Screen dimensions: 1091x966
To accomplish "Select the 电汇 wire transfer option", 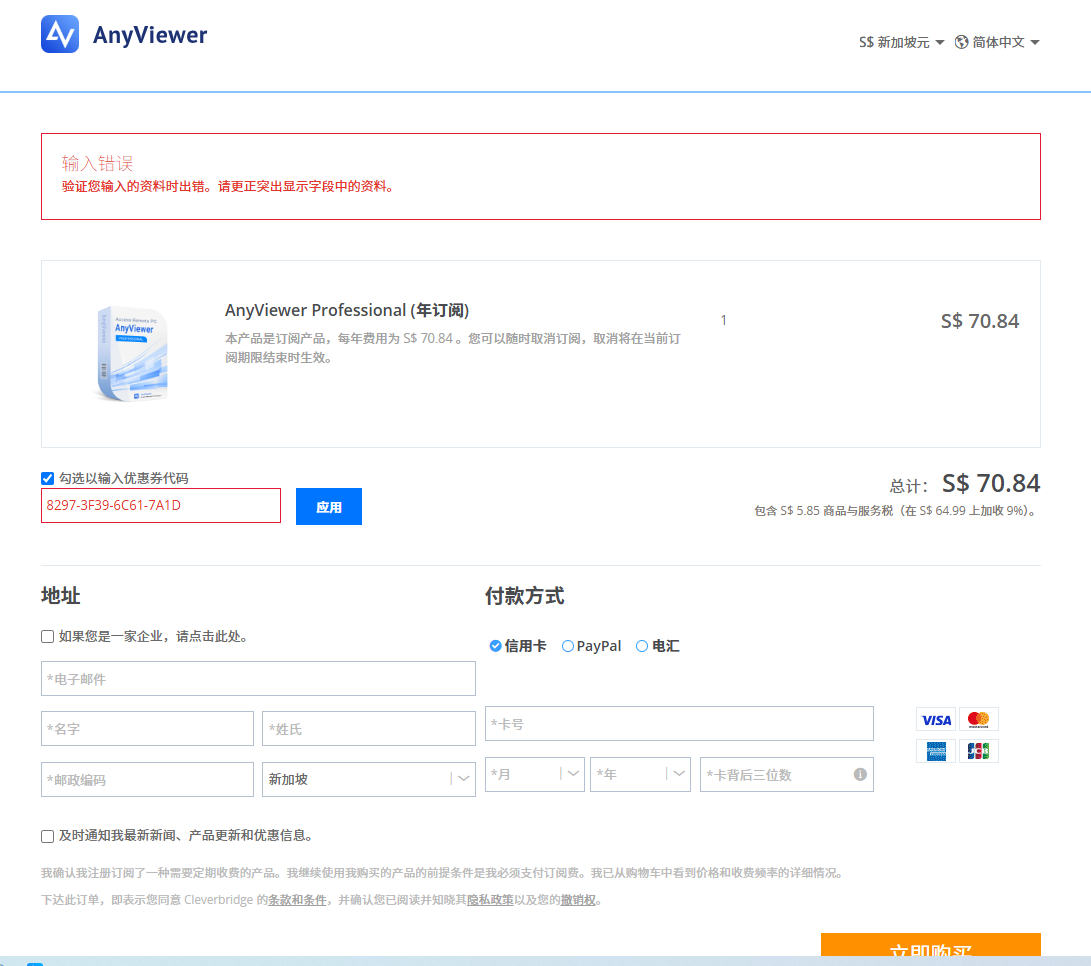I will pyautogui.click(x=642, y=646).
